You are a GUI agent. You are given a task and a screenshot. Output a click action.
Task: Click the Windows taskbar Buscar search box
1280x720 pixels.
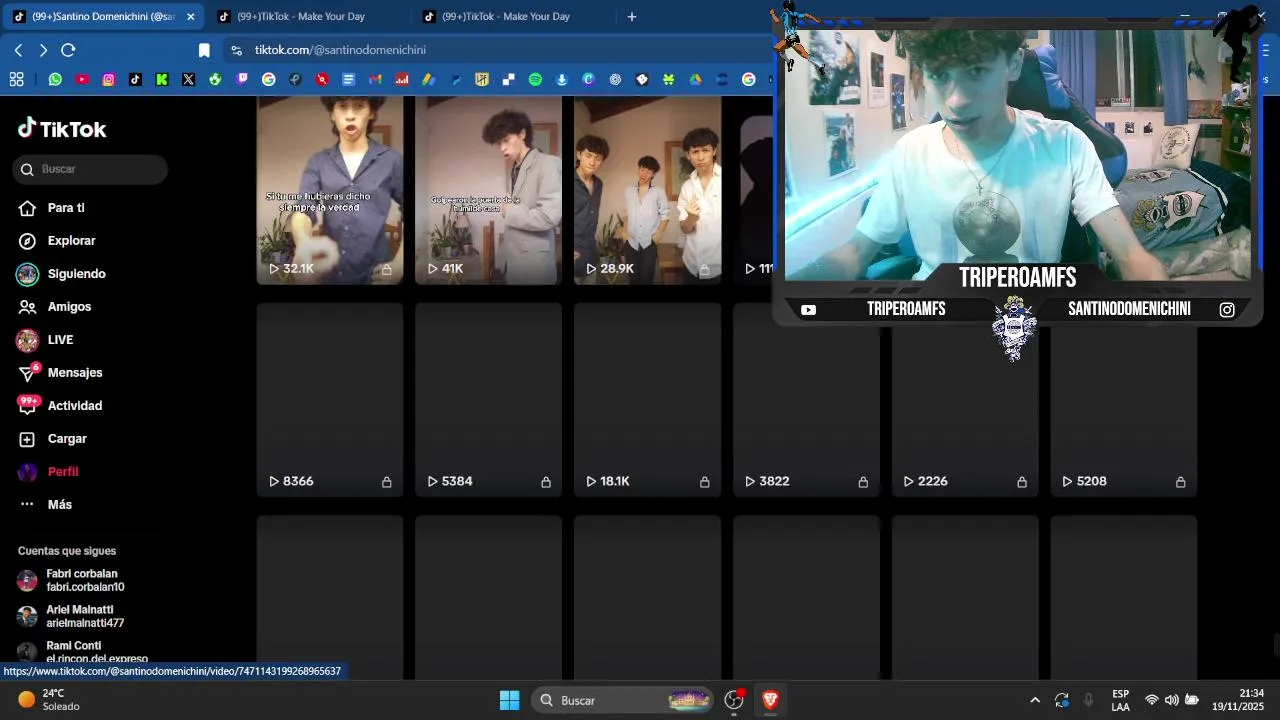click(622, 700)
